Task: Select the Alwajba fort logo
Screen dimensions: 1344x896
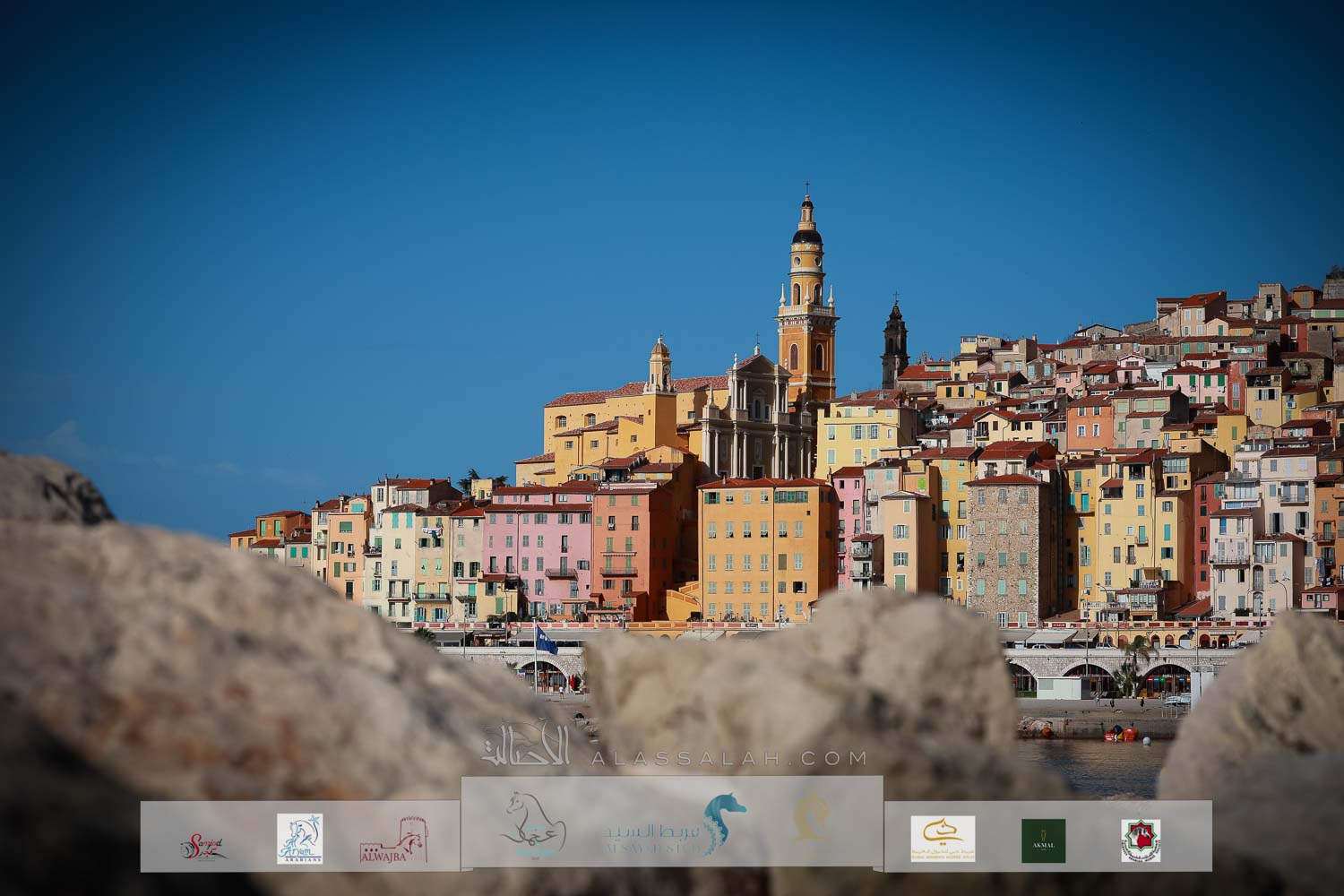Action: [393, 840]
